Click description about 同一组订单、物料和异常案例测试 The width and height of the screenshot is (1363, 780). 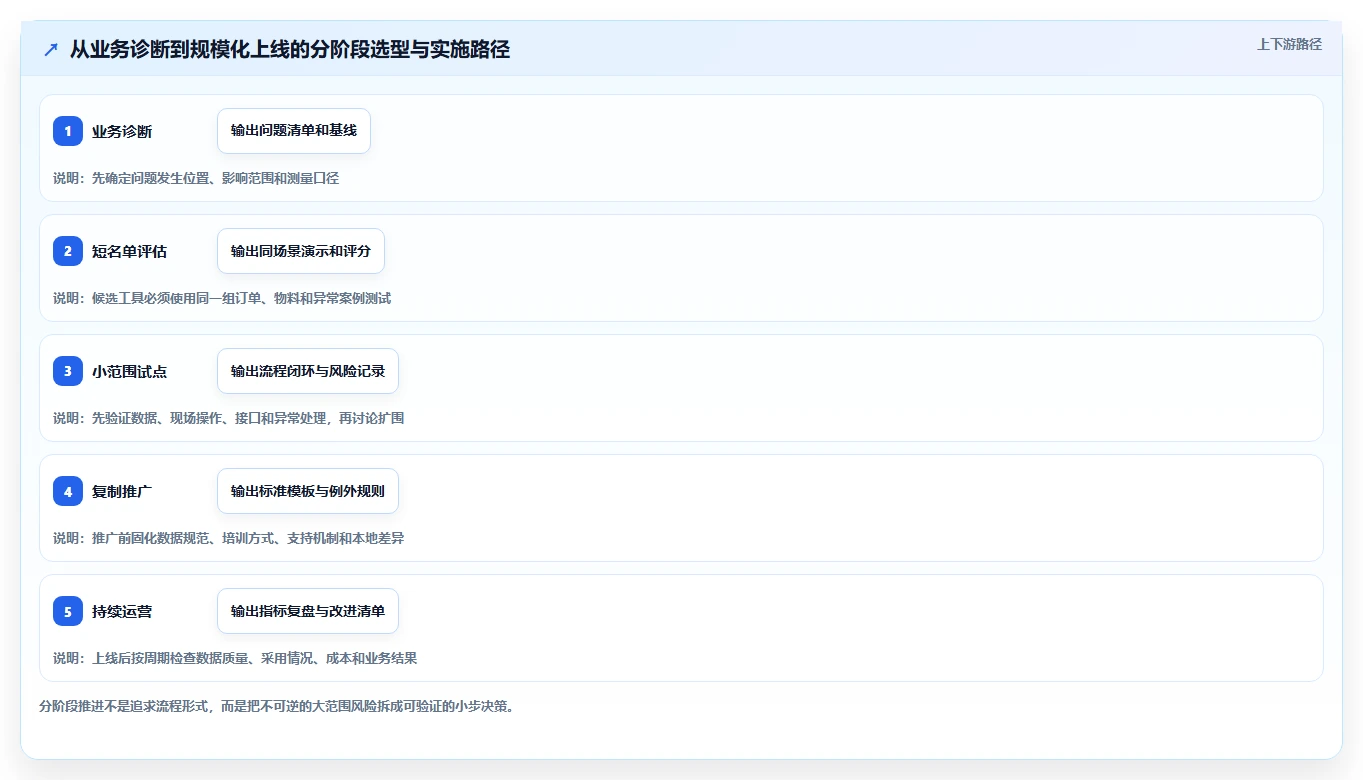pyautogui.click(x=222, y=298)
